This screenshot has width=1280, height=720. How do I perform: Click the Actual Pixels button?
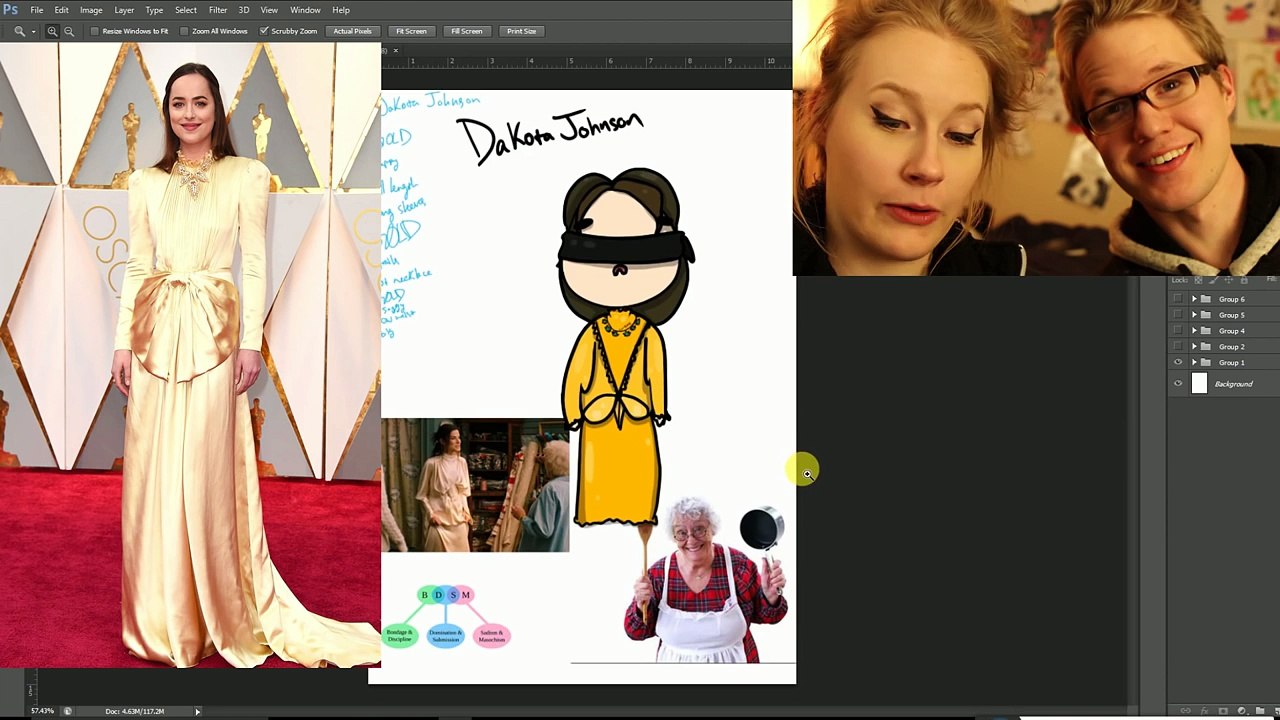pos(352,31)
